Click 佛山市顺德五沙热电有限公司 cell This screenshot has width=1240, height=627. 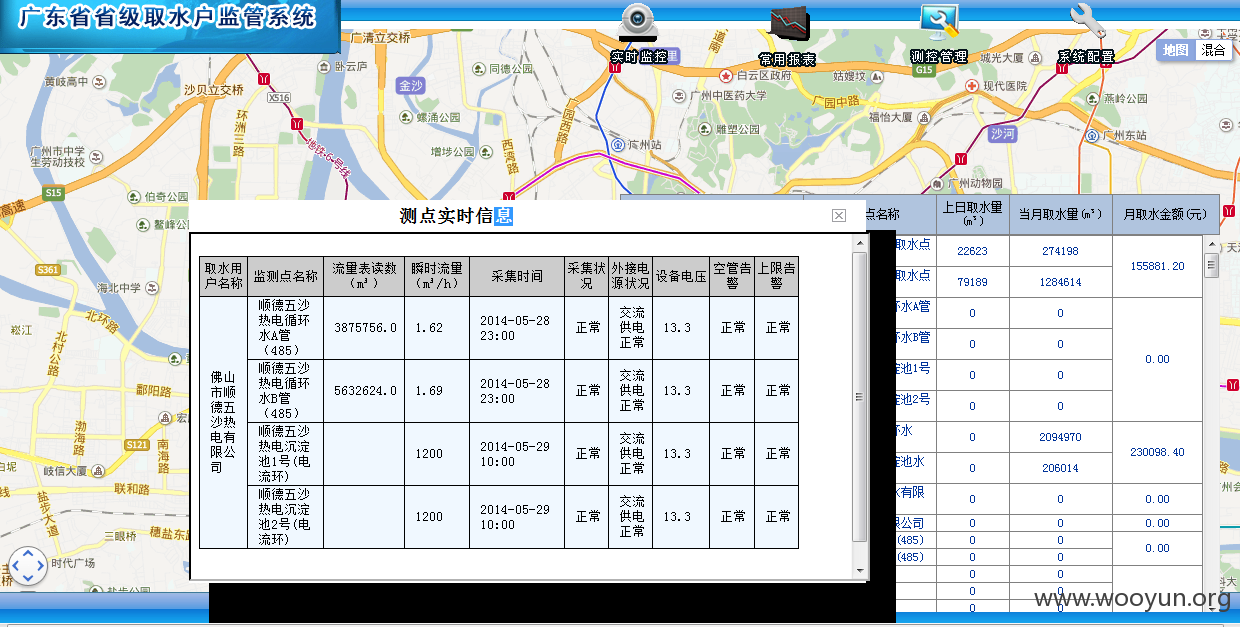click(x=223, y=422)
